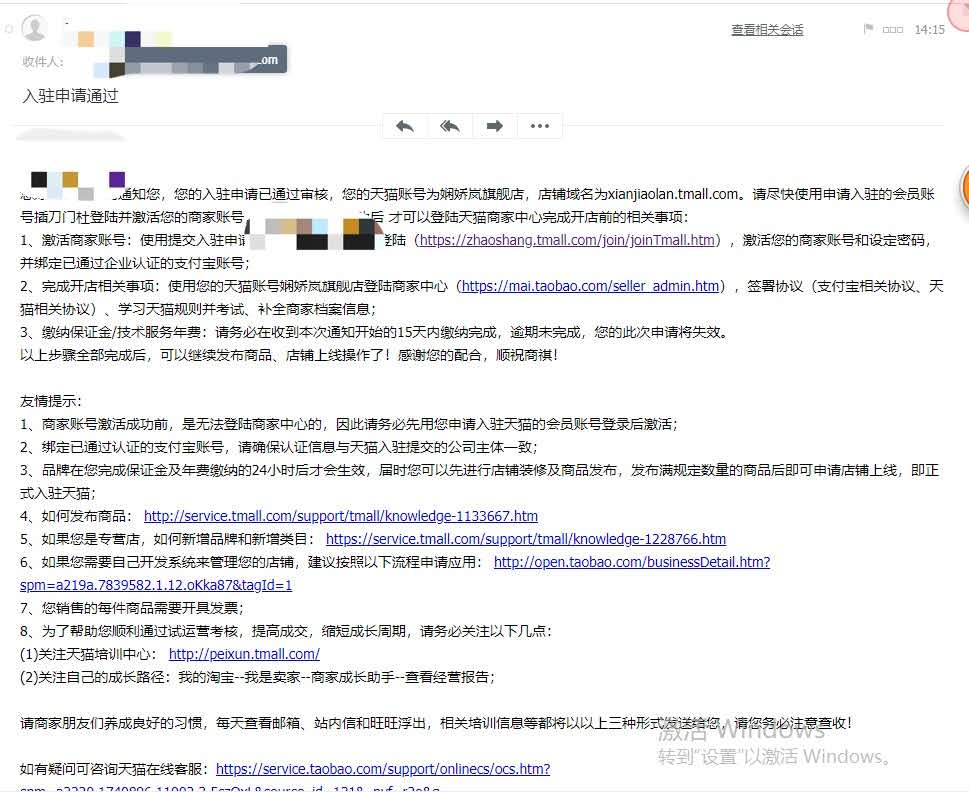
Task: Flag this email with the flag icon
Action: 868,29
